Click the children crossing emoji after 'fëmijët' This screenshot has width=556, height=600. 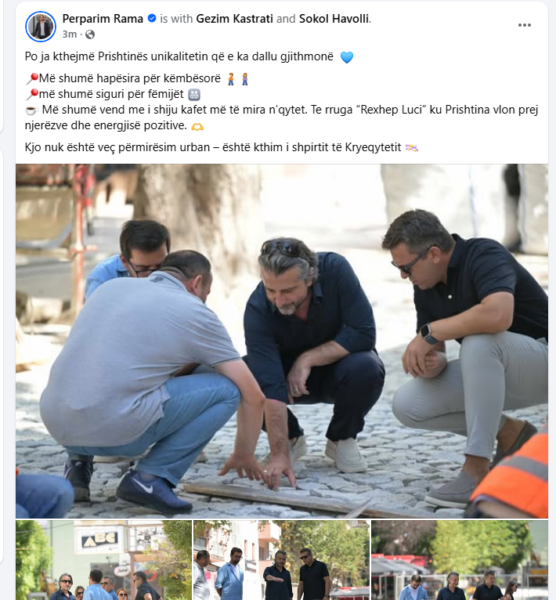pos(194,95)
